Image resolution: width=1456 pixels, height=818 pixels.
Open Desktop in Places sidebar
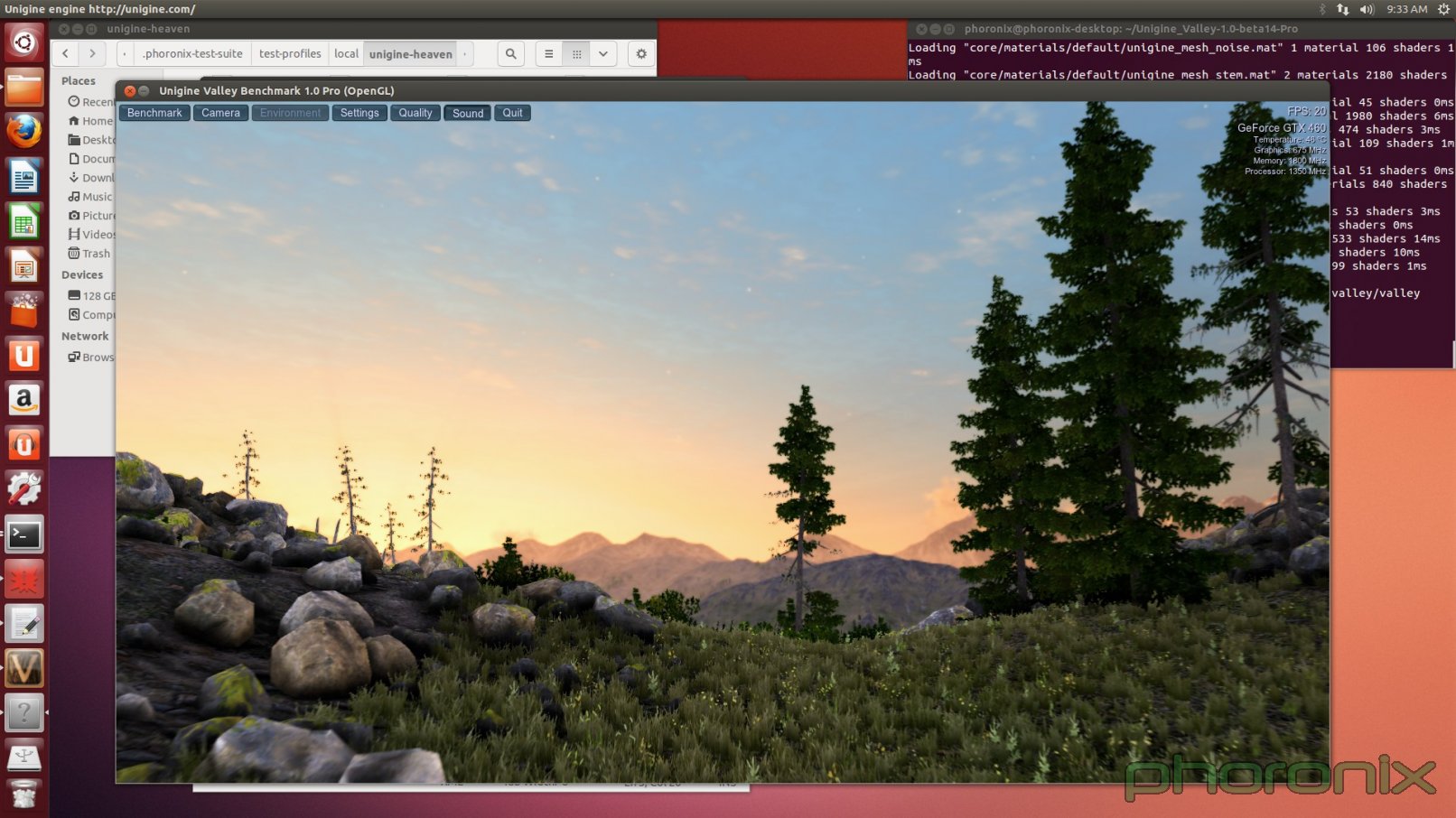(x=91, y=140)
